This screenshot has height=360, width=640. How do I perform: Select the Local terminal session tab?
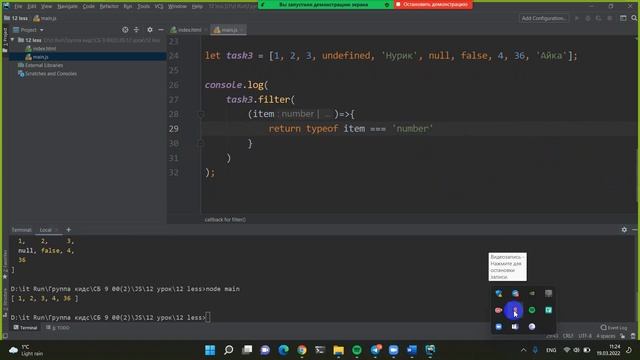coord(45,230)
